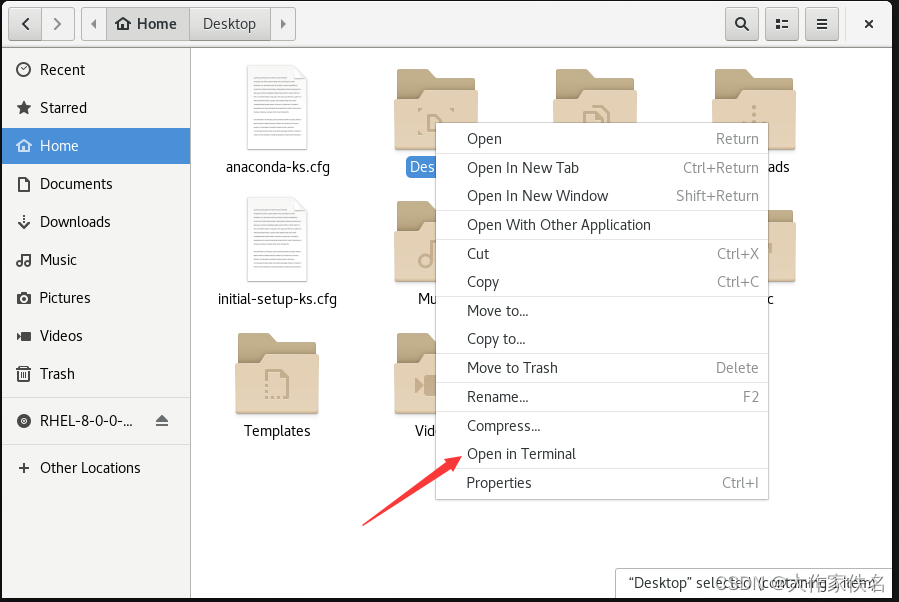Open the hamburger menu button
The height and width of the screenshot is (602, 899).
[x=822, y=24]
